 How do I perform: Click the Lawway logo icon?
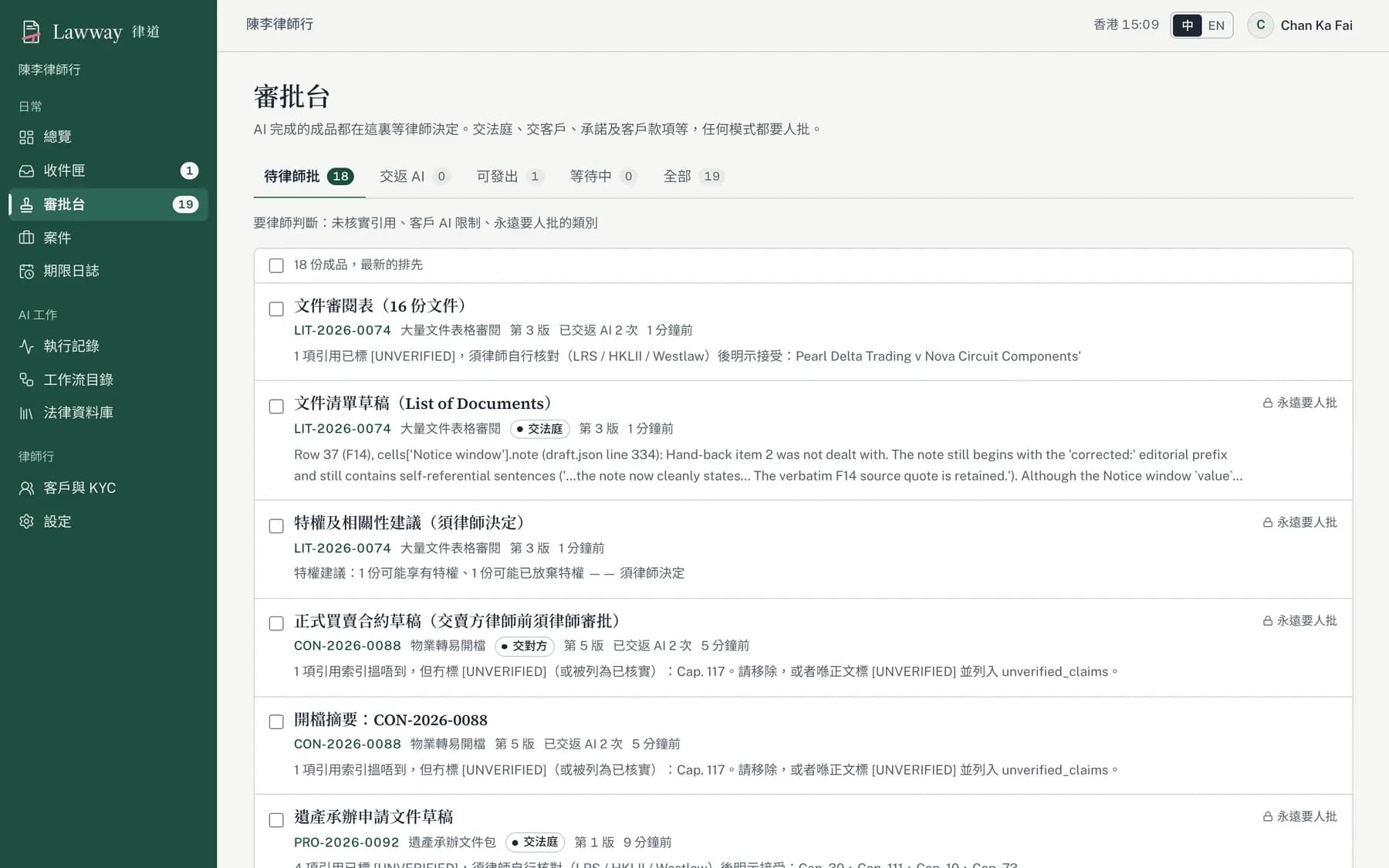click(31, 32)
